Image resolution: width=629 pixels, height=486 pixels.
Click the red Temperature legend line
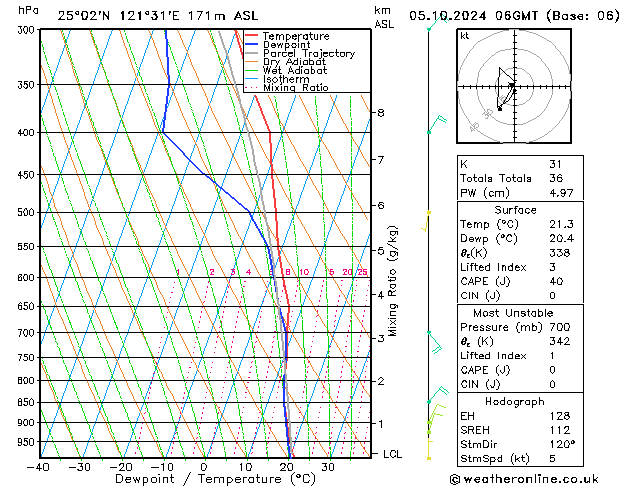point(251,36)
